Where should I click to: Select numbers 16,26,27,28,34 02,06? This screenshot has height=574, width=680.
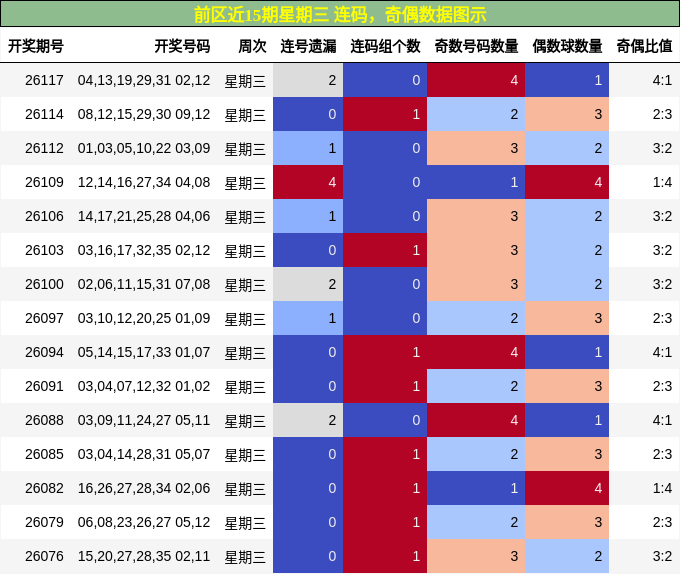click(144, 488)
